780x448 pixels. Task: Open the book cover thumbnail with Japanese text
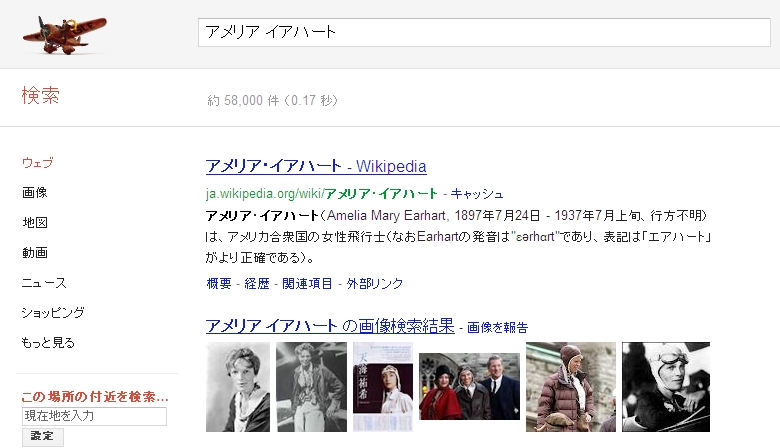pyautogui.click(x=383, y=387)
